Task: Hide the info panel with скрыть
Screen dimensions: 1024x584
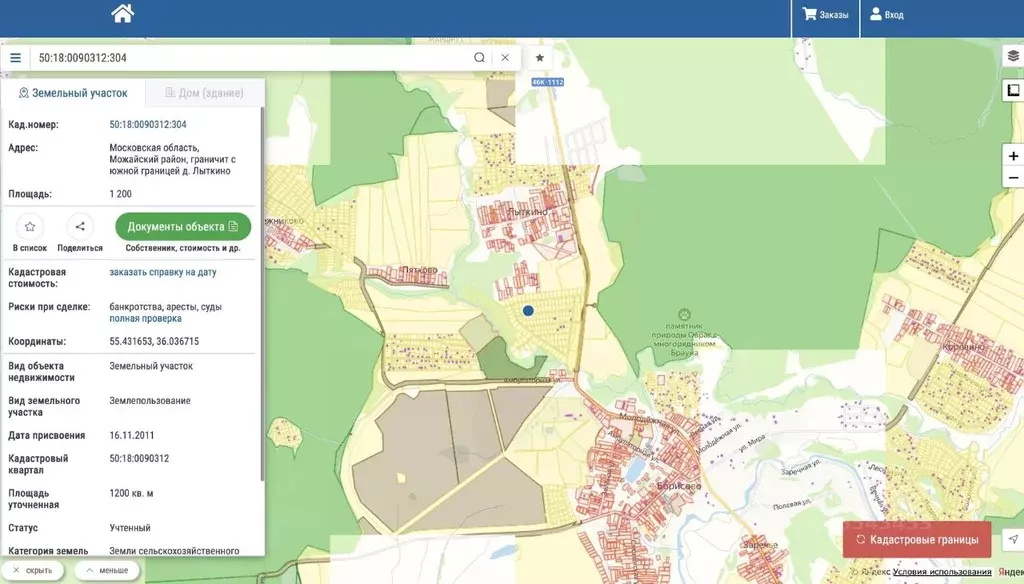Action: [x=32, y=570]
